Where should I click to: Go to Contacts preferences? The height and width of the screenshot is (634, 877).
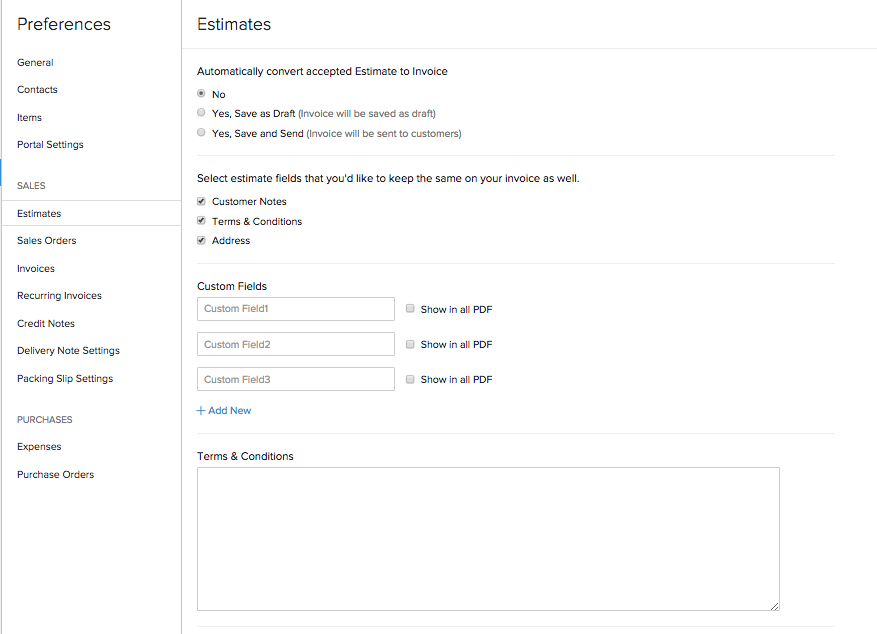37,89
